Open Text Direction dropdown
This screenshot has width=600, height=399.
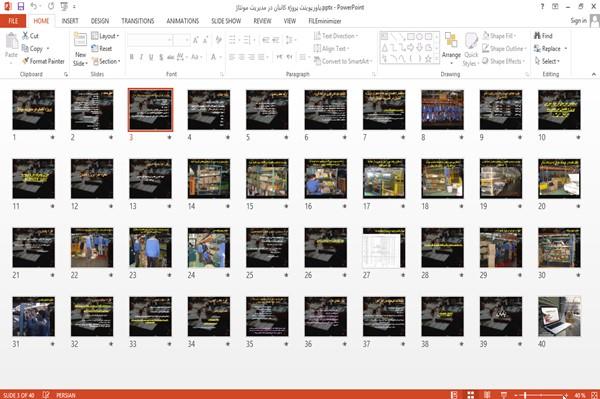[336, 36]
